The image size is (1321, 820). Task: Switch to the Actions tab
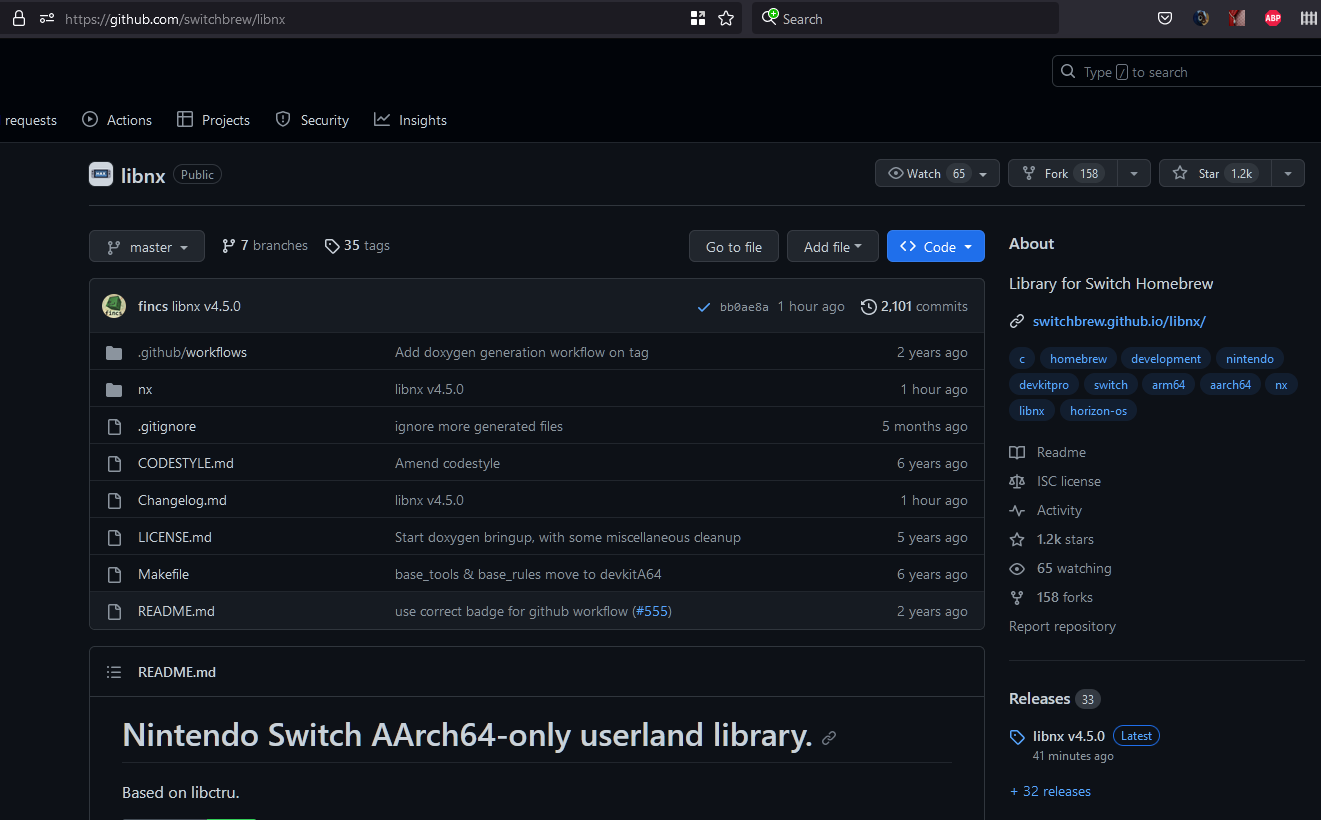pyautogui.click(x=117, y=120)
